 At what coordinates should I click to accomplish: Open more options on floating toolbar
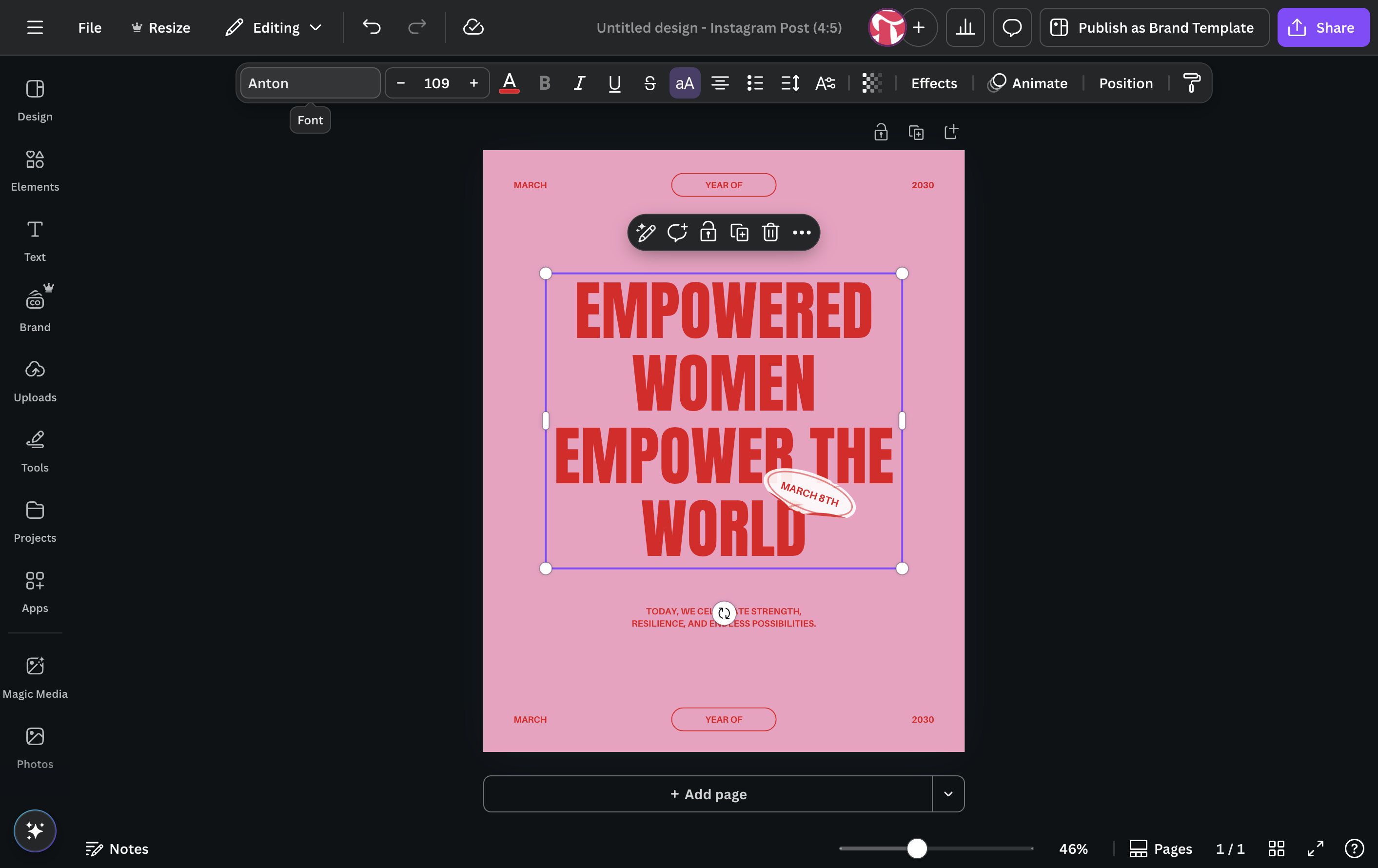[x=802, y=232]
